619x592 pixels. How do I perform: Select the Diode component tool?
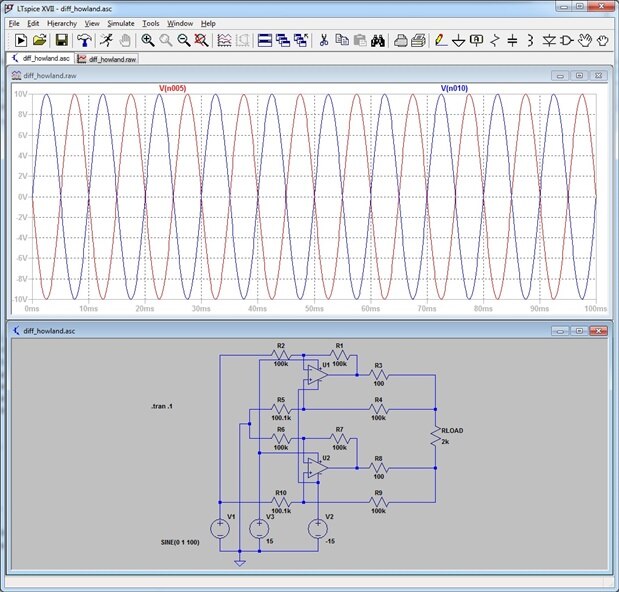(x=549, y=40)
